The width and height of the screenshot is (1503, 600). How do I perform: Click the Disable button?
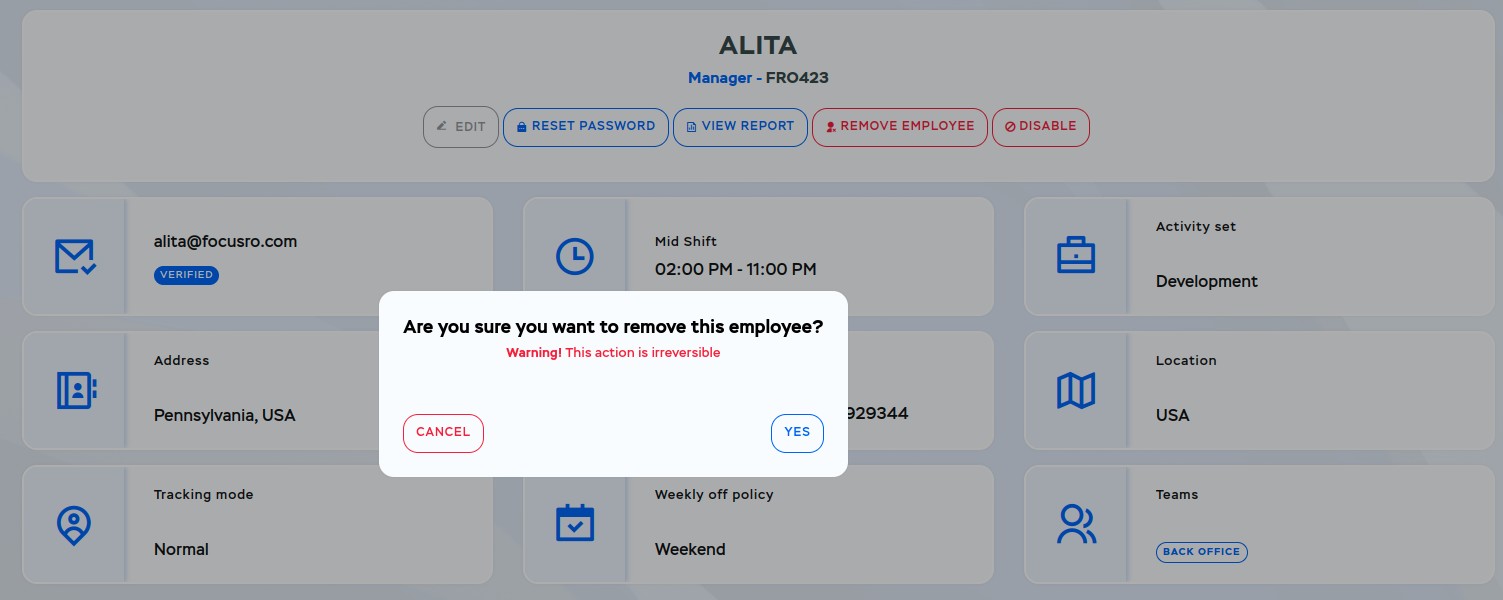pos(1041,127)
